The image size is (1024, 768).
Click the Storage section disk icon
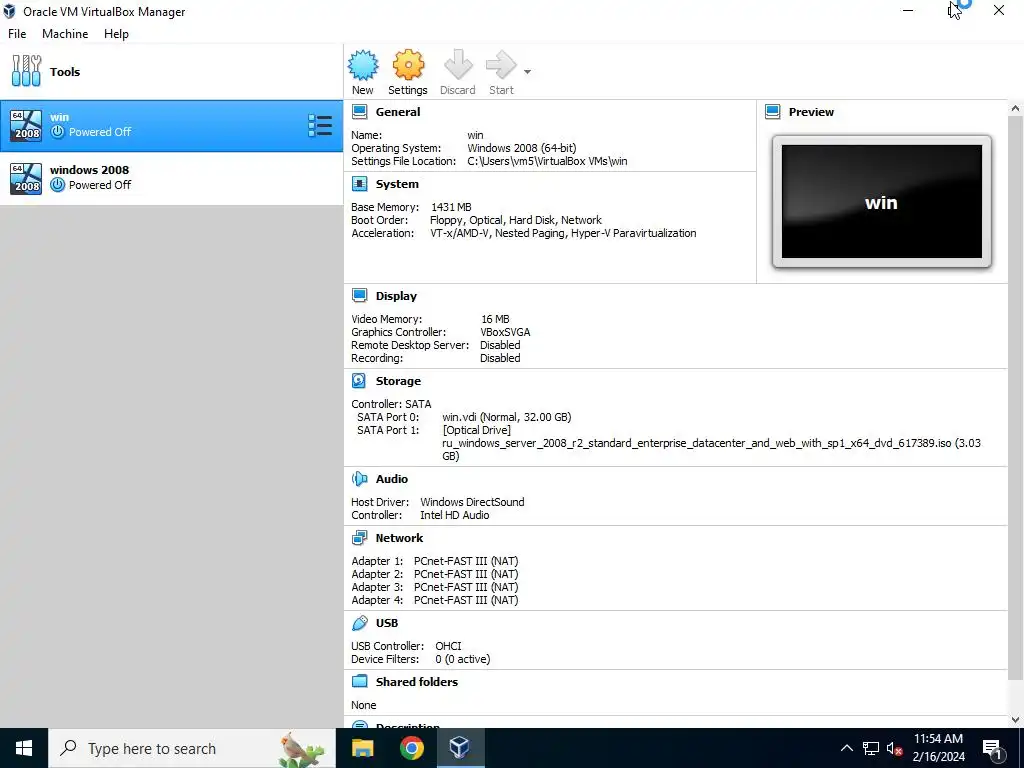[359, 380]
